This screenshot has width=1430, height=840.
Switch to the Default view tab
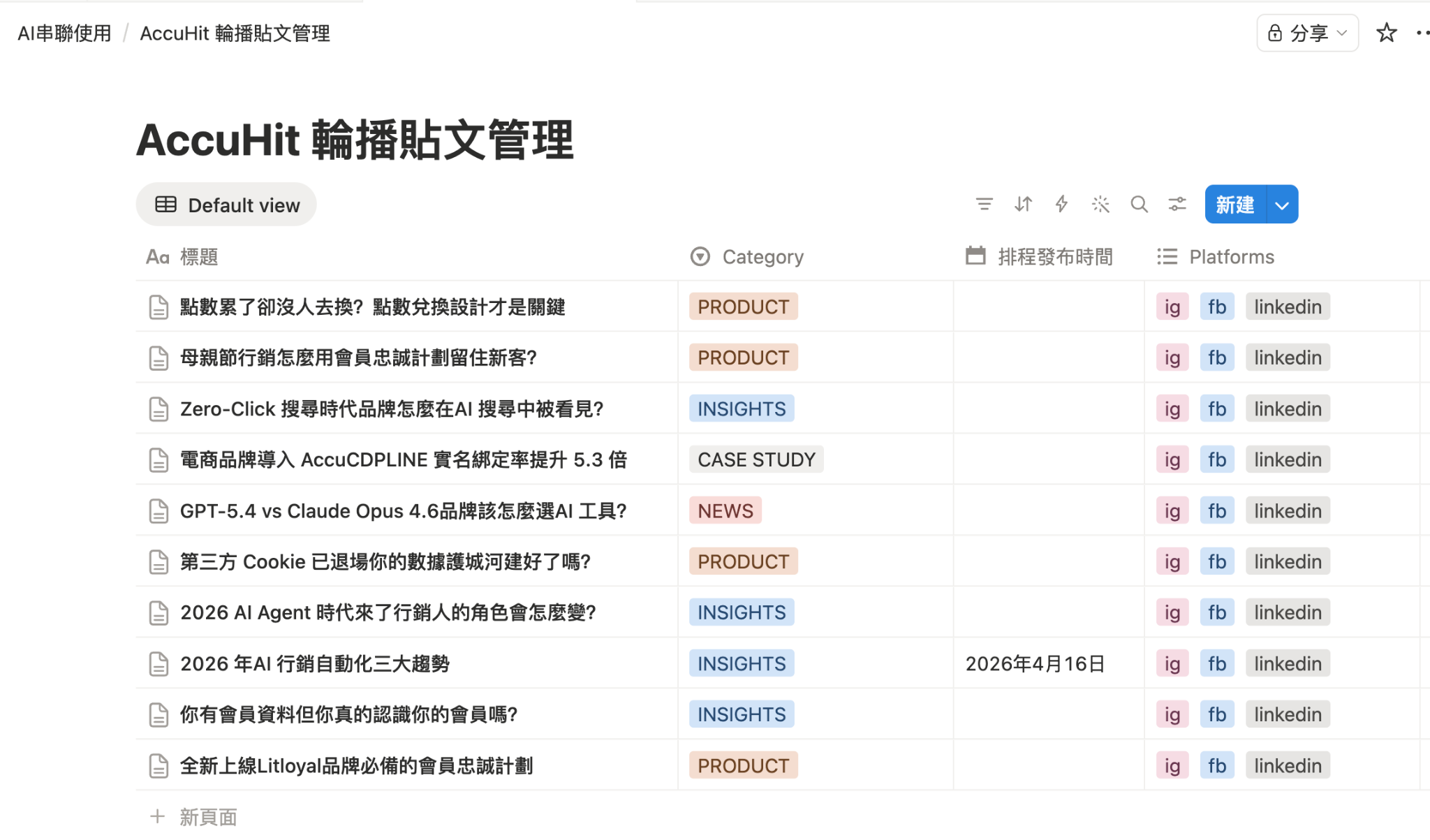pos(226,205)
